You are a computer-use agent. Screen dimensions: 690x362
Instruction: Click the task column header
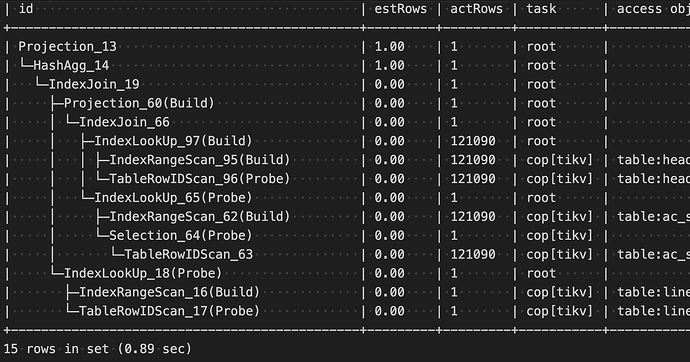point(541,9)
